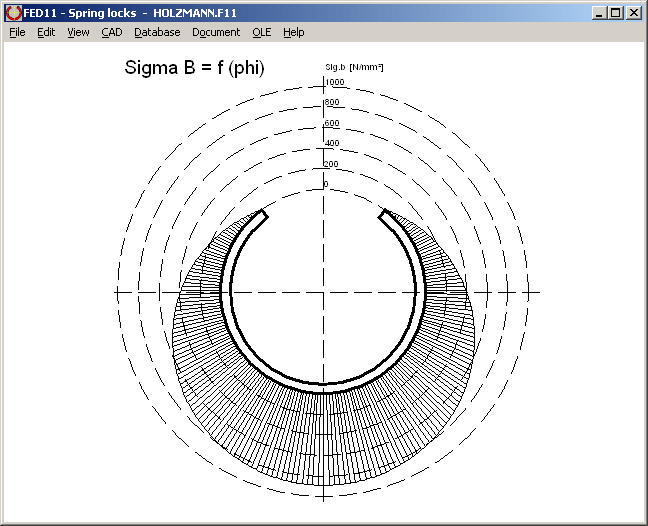Click the 200 scale value on the axis
This screenshot has width=648, height=526.
point(332,164)
